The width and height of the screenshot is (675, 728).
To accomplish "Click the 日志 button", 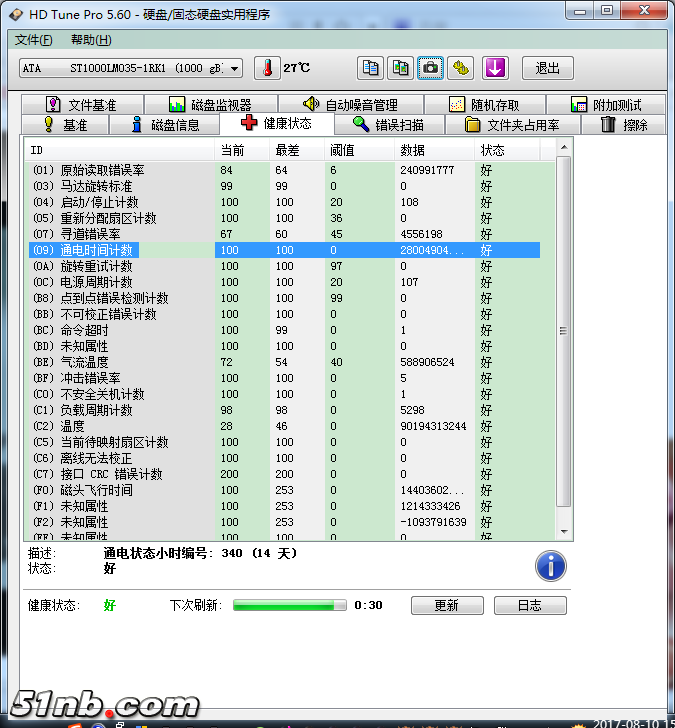I will (530, 605).
